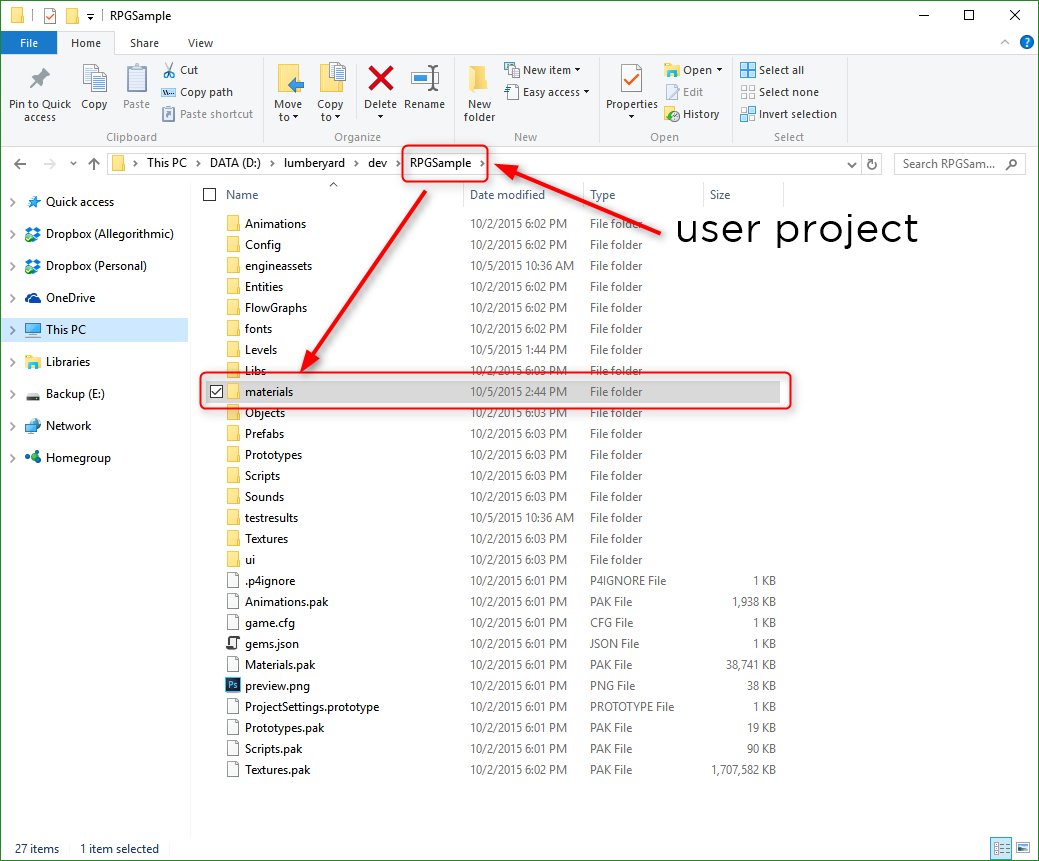The image size is (1039, 861).
Task: Open Explorer help question mark
Action: point(1026,43)
